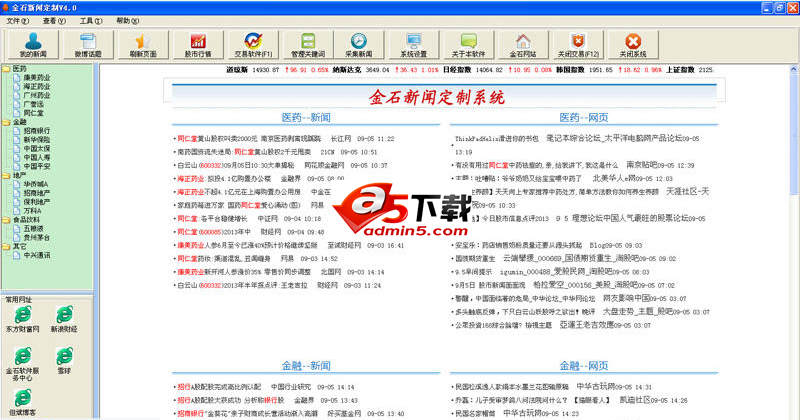Select 中国太保 in the tree

click(37, 148)
